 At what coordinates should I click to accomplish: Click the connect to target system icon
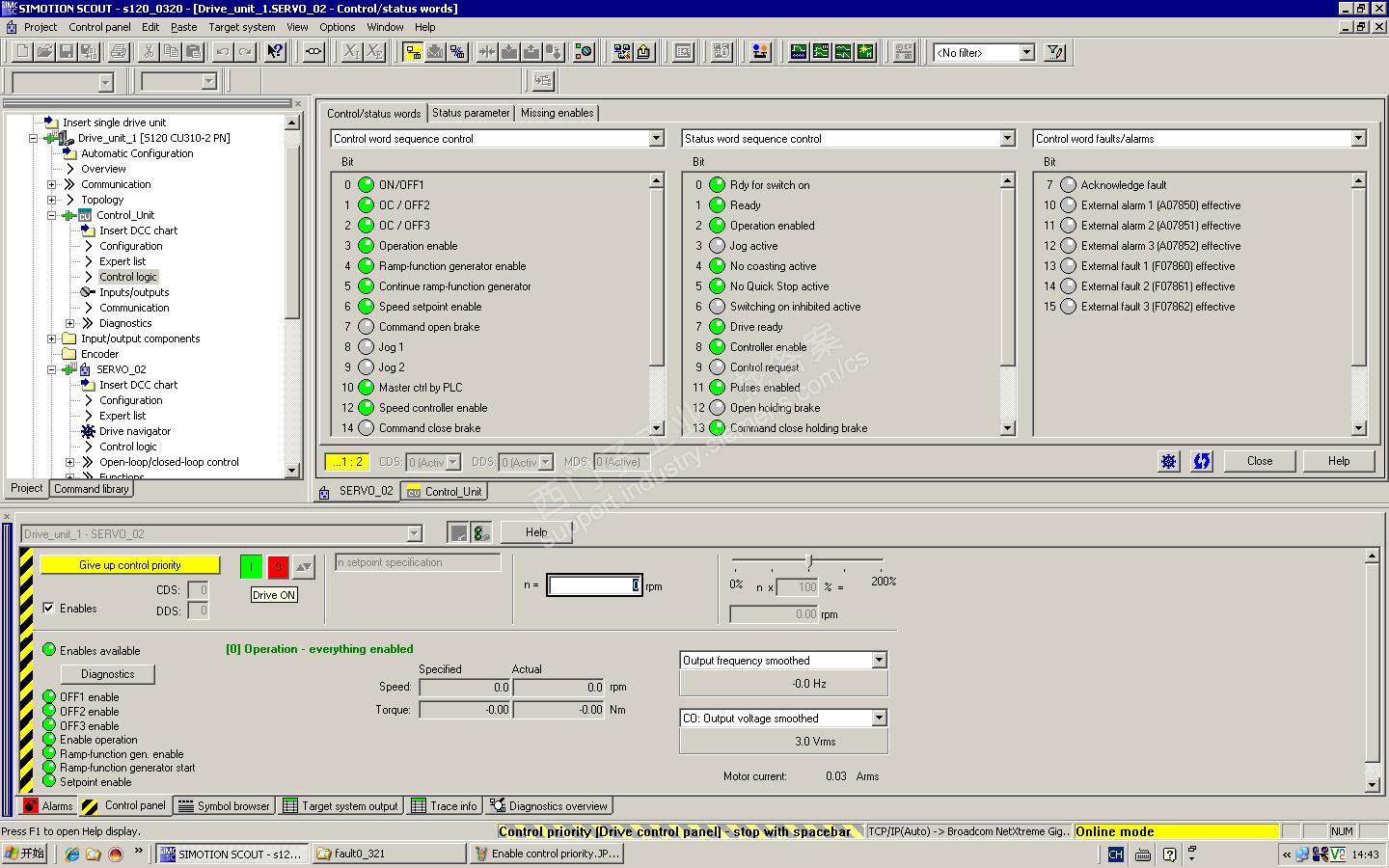tap(413, 52)
